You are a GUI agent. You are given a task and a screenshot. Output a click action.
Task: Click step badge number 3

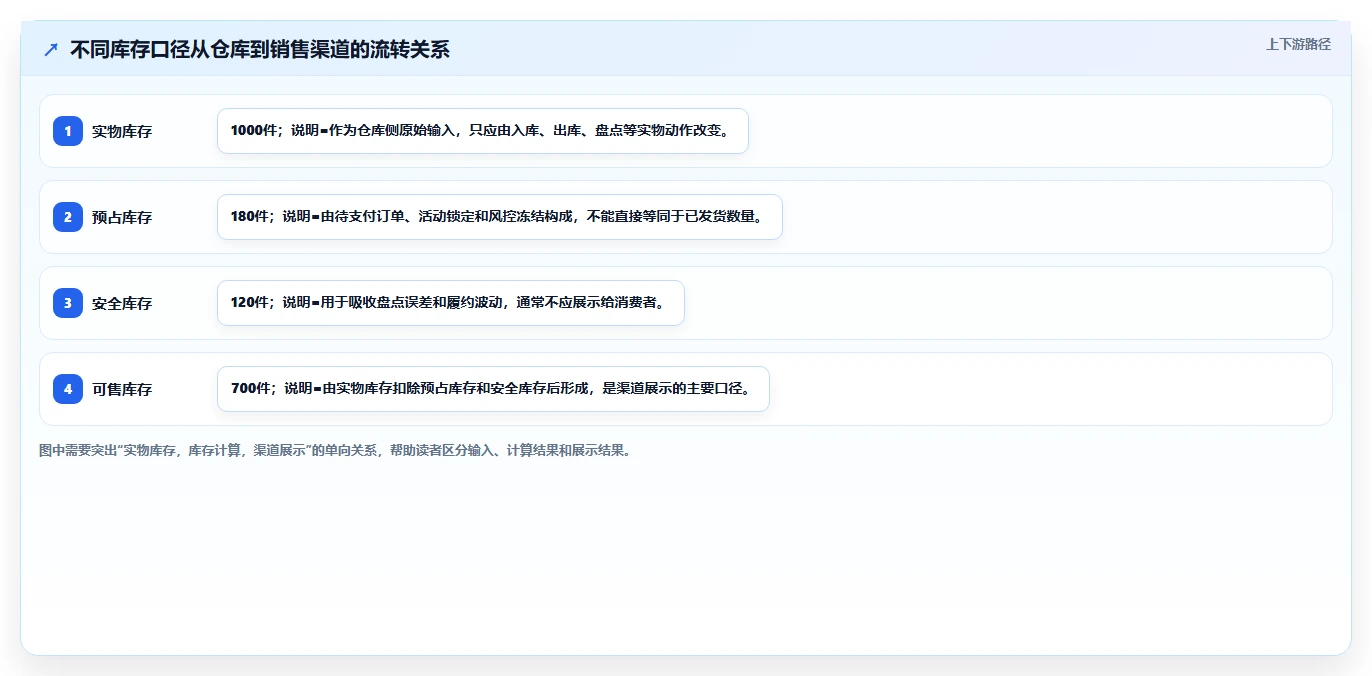point(68,303)
